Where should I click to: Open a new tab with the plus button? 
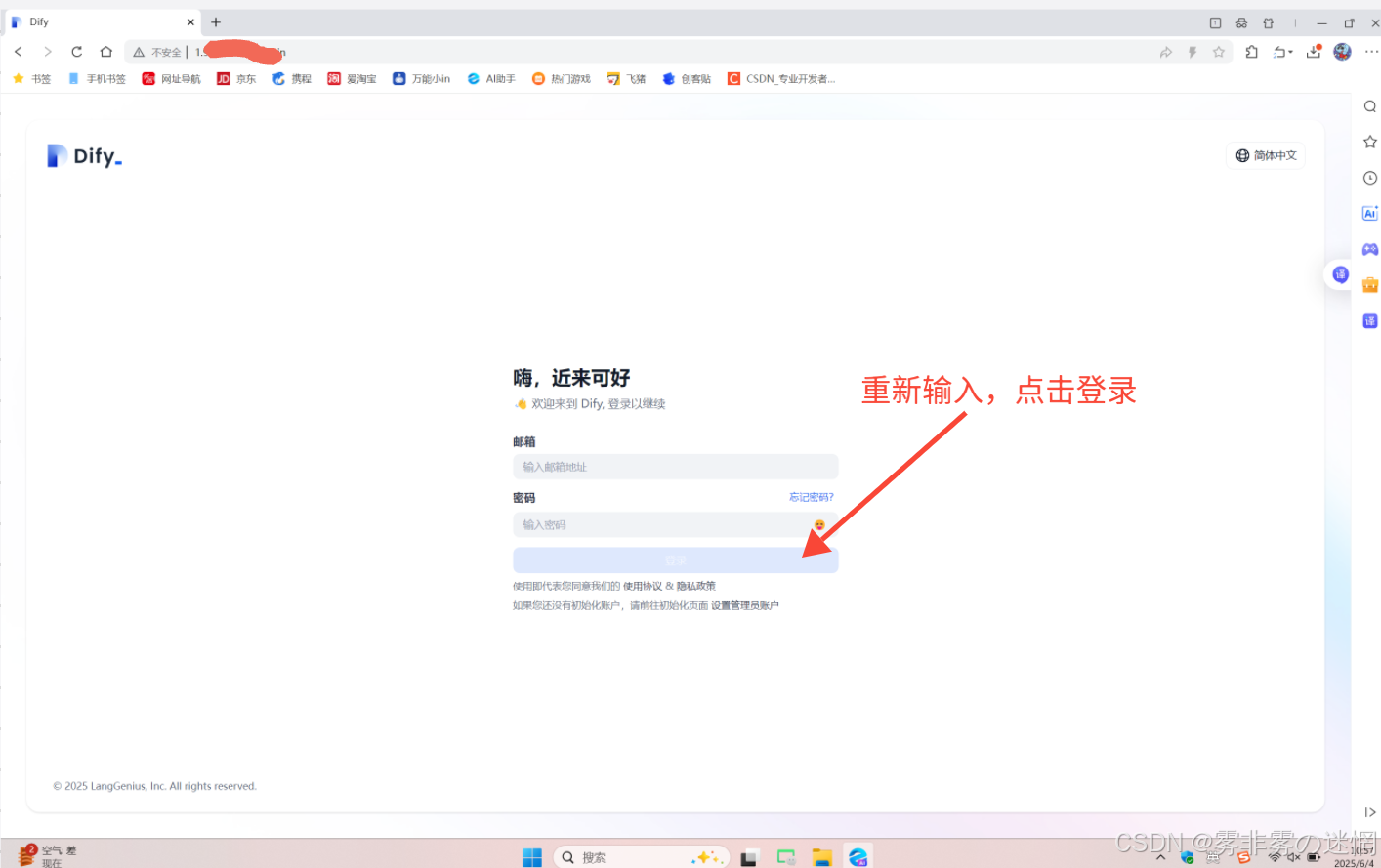[216, 21]
